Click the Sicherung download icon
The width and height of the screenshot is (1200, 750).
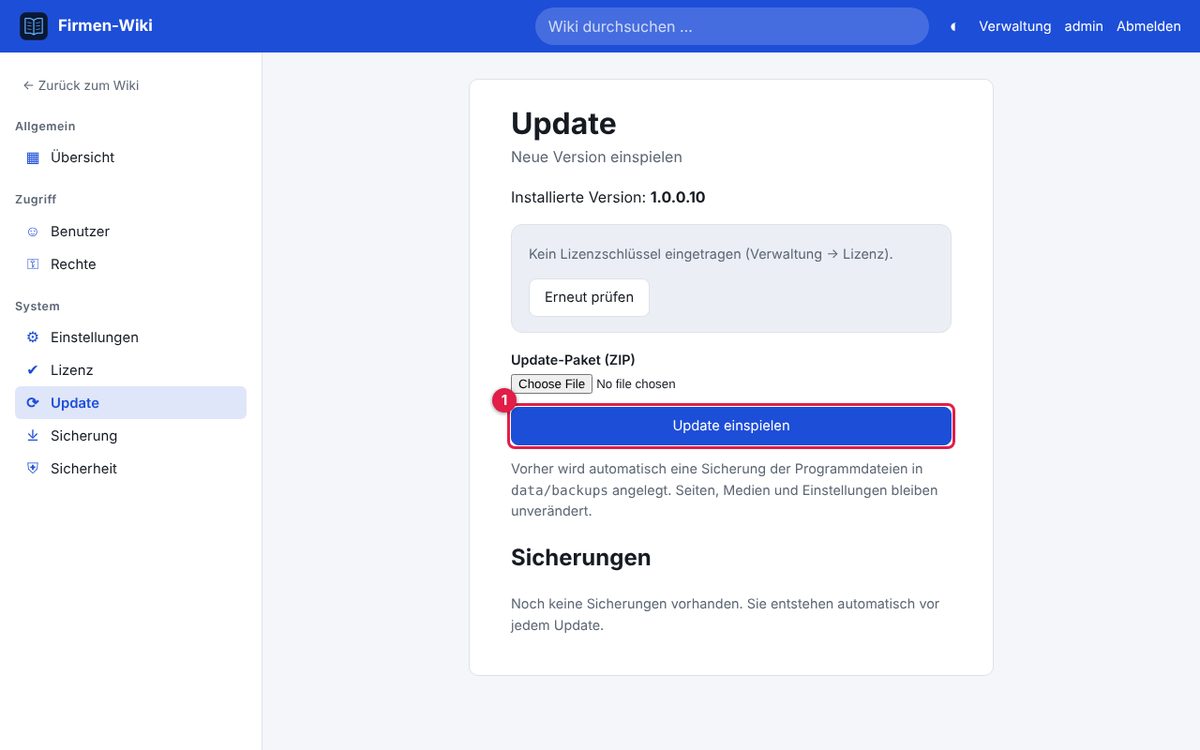point(32,436)
